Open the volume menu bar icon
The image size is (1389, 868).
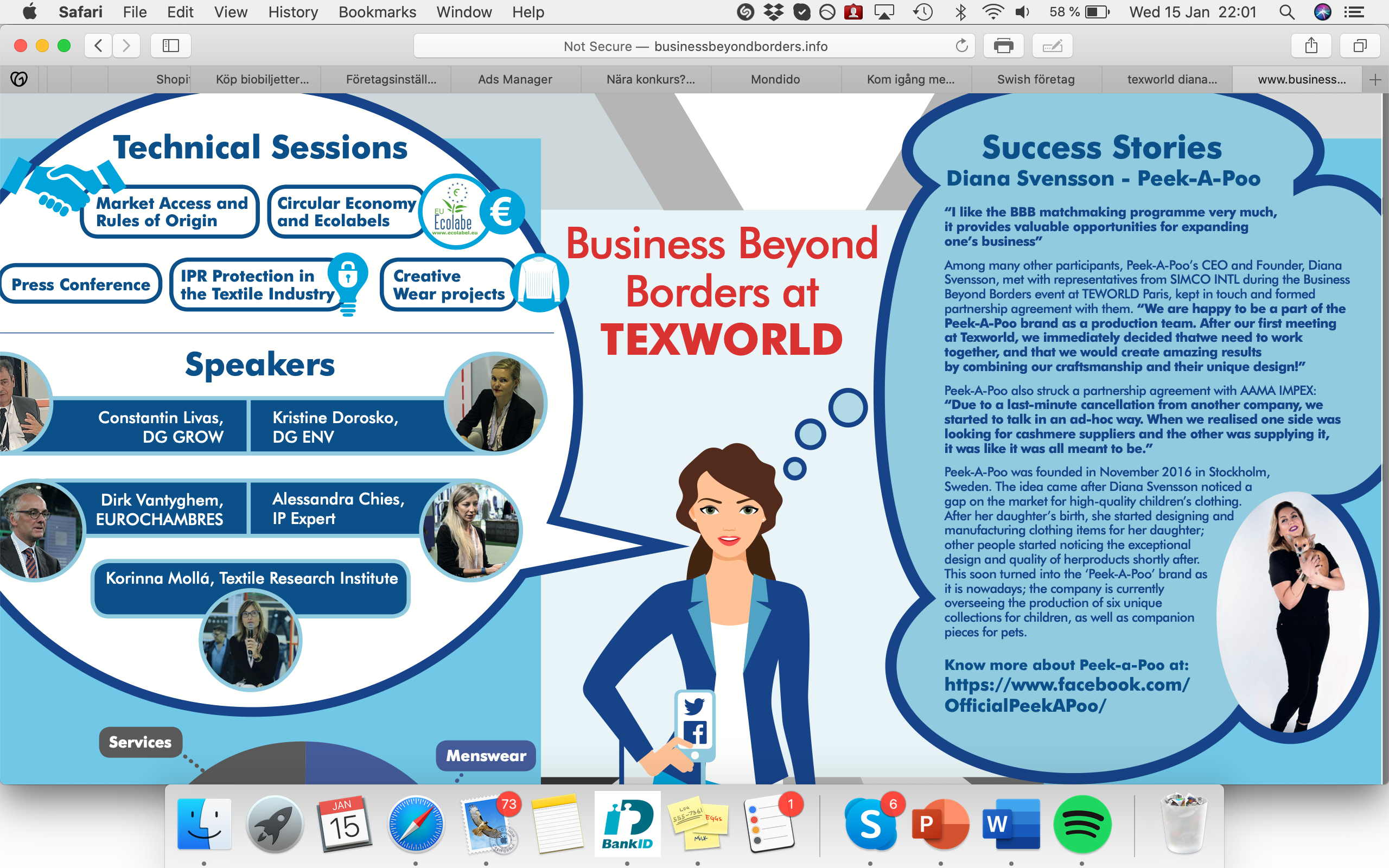[1022, 12]
